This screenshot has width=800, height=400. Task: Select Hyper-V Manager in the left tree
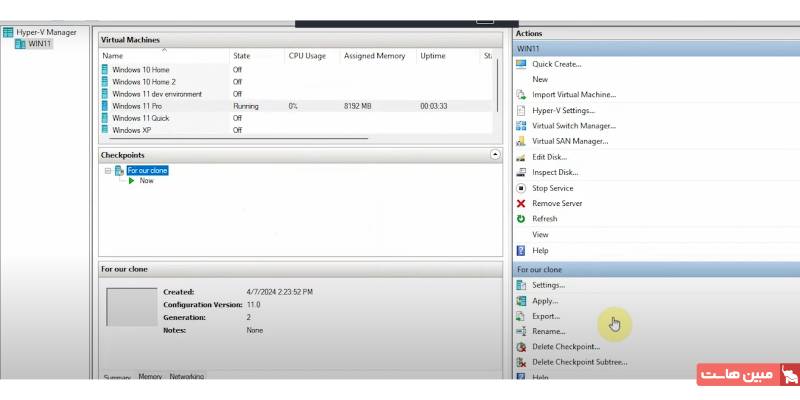(x=46, y=32)
